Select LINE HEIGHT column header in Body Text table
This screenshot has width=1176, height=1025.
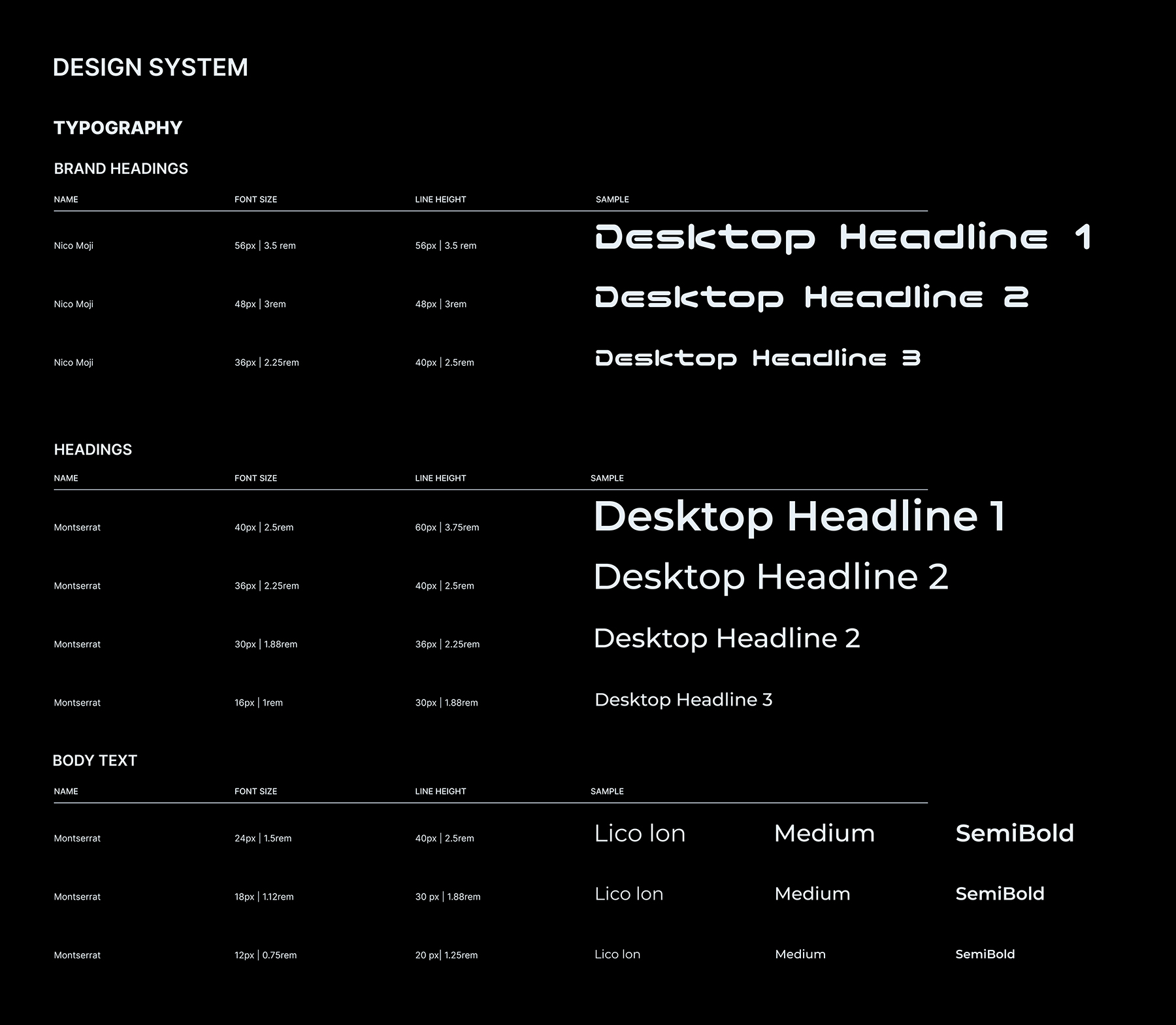point(440,791)
